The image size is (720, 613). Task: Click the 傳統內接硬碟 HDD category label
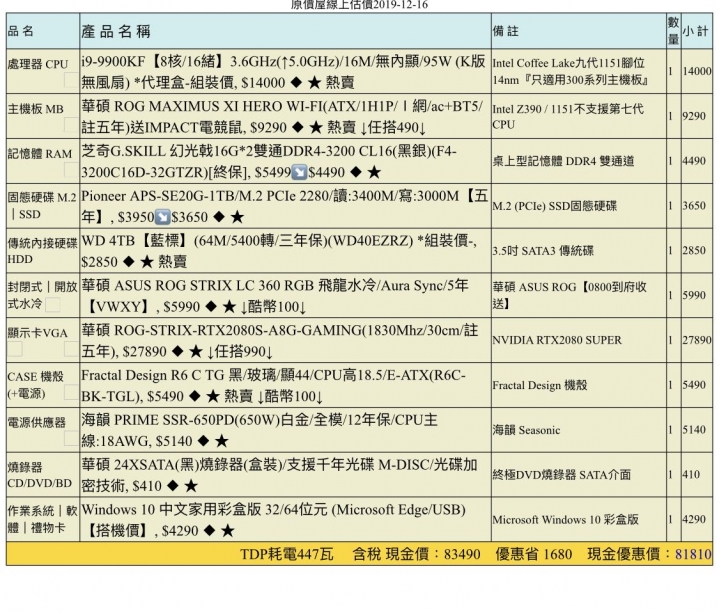click(43, 251)
